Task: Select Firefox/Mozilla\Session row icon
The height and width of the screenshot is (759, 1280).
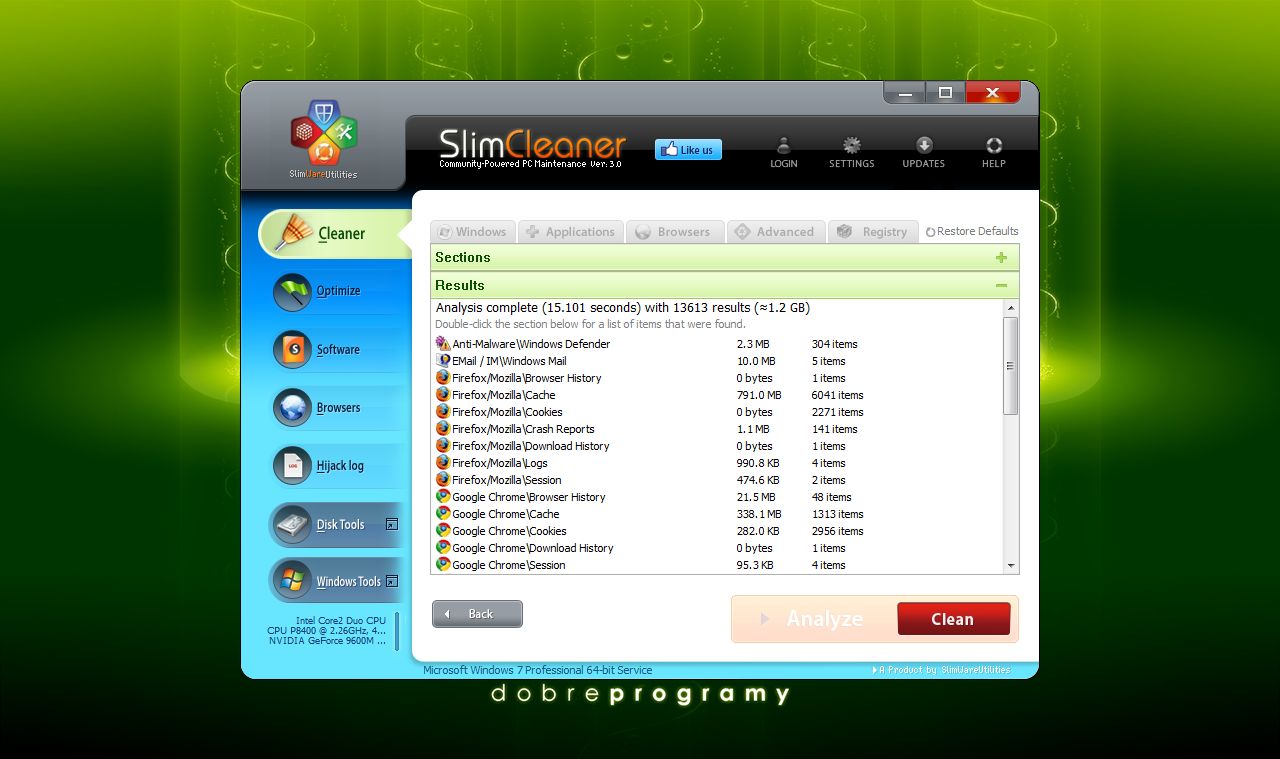Action: click(443, 480)
